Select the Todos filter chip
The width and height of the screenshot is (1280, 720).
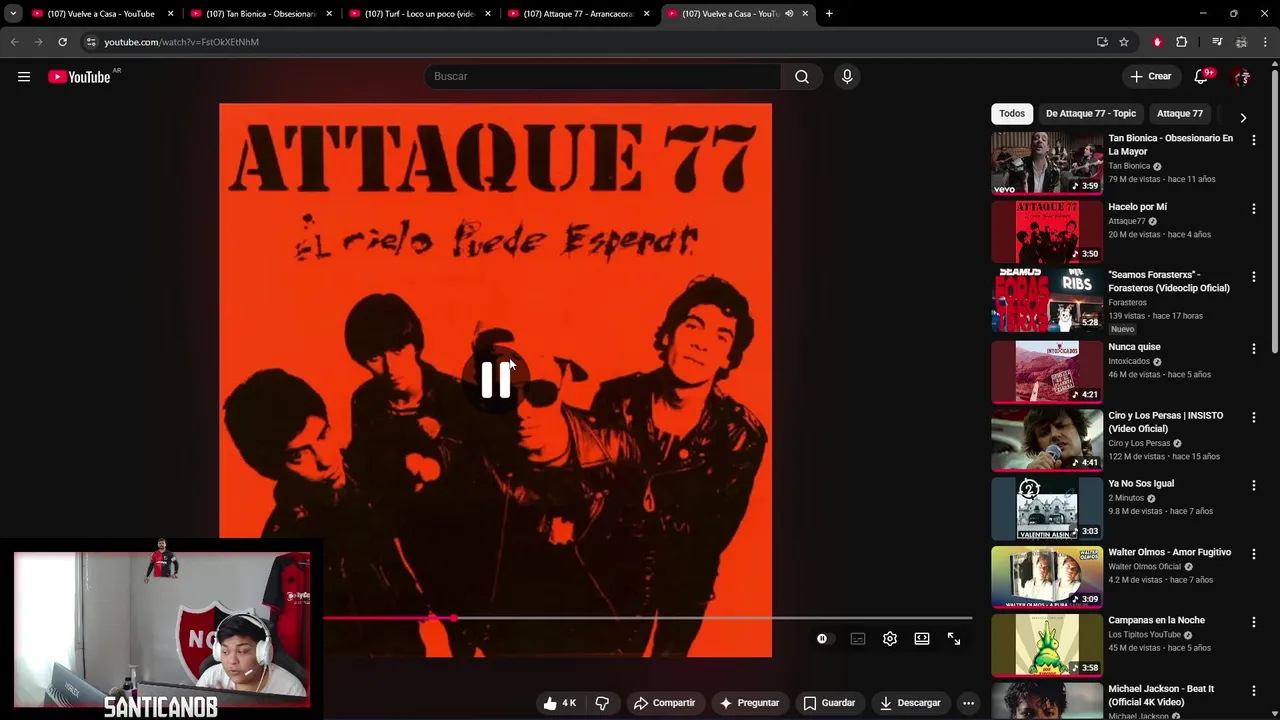[x=1012, y=114]
